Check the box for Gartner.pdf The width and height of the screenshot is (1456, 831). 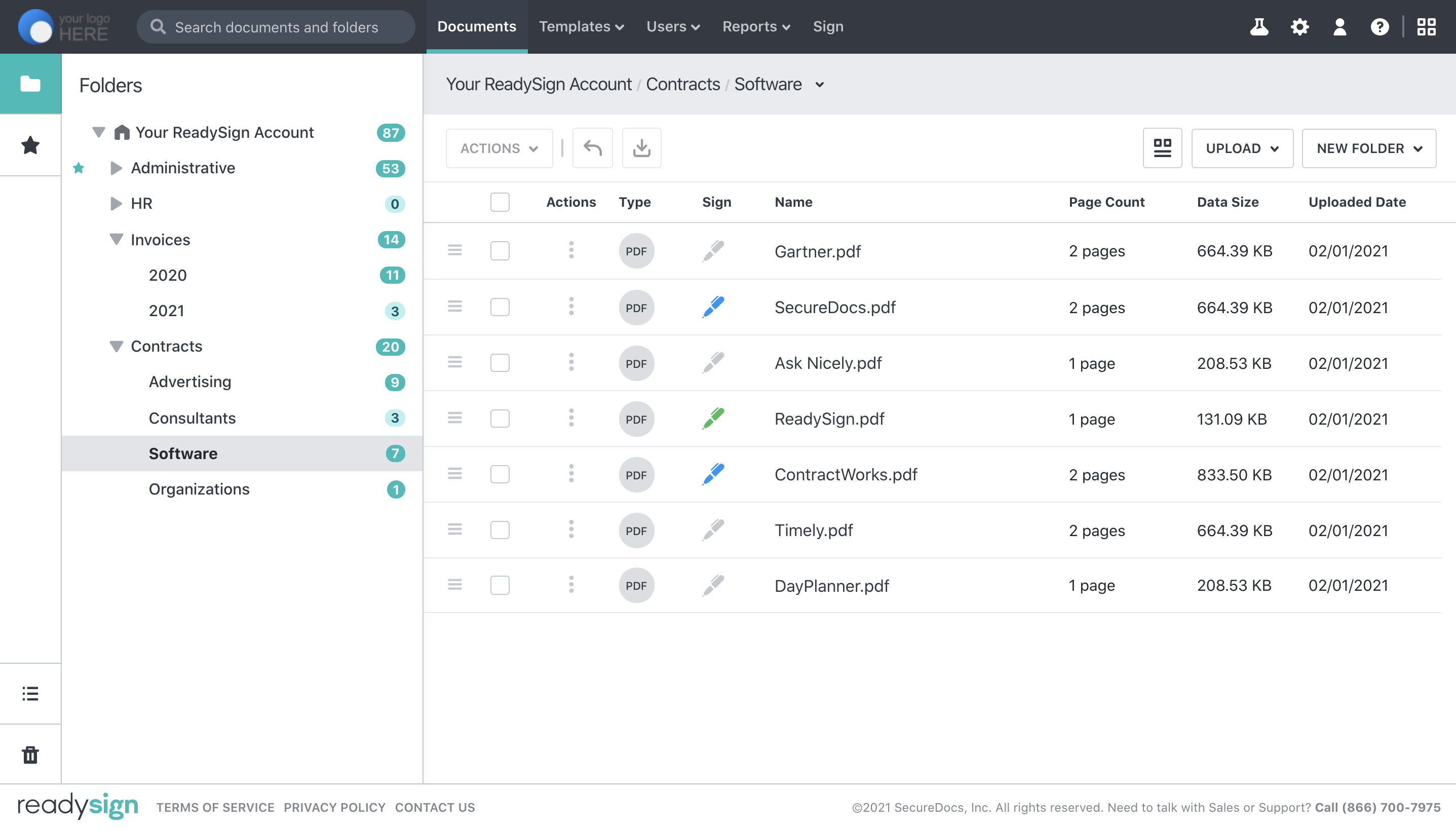pos(500,251)
